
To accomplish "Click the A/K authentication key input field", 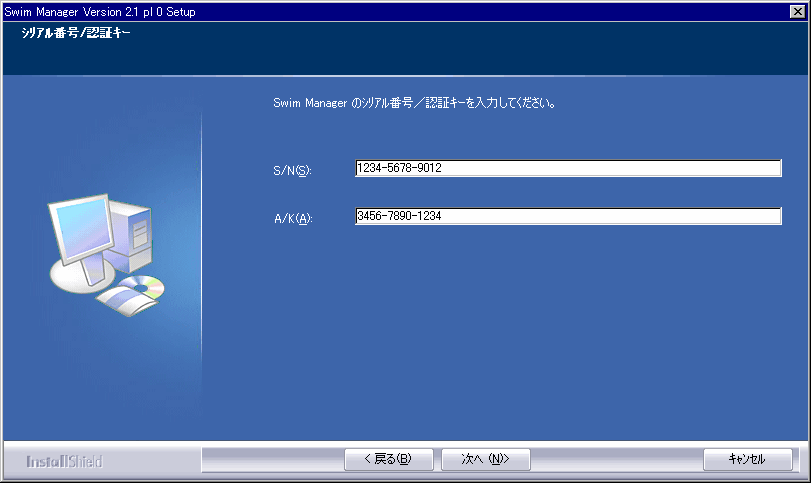I will pos(568,216).
